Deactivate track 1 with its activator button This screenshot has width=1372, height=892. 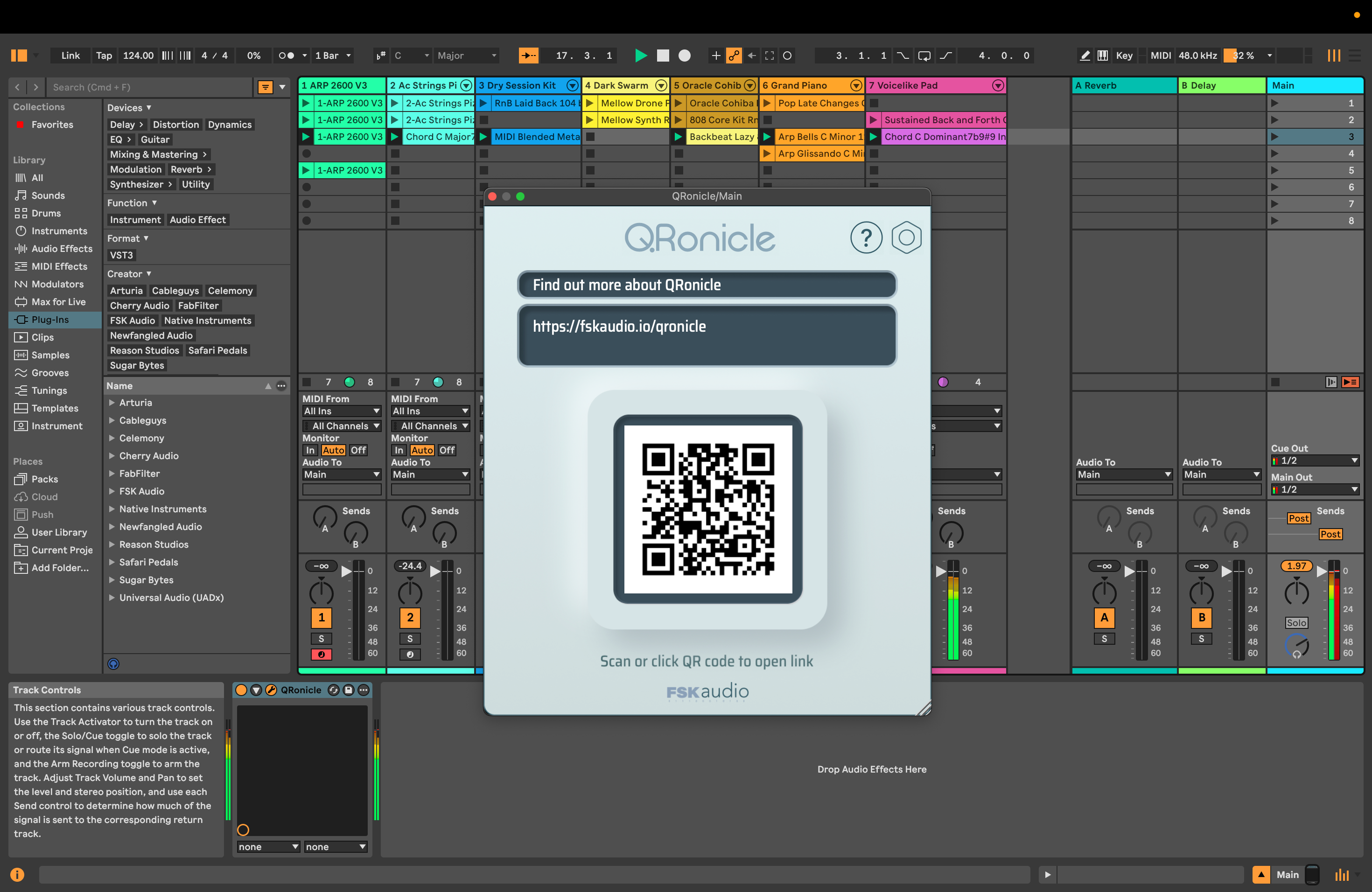(321, 617)
